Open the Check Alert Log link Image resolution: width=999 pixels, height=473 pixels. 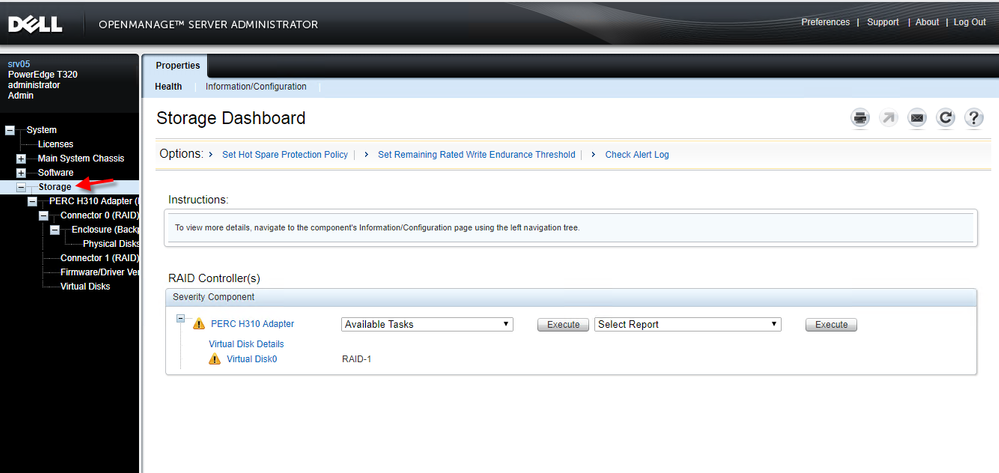tap(637, 155)
